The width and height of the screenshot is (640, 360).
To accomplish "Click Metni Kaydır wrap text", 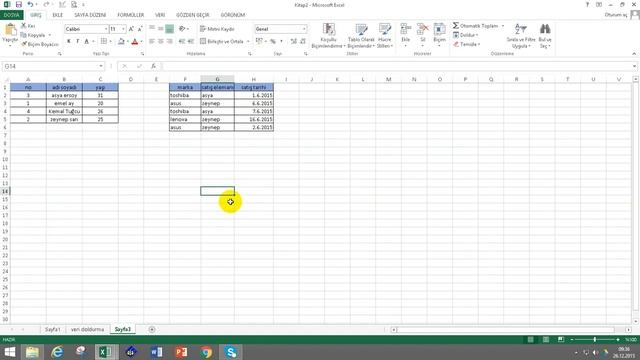I will point(217,29).
